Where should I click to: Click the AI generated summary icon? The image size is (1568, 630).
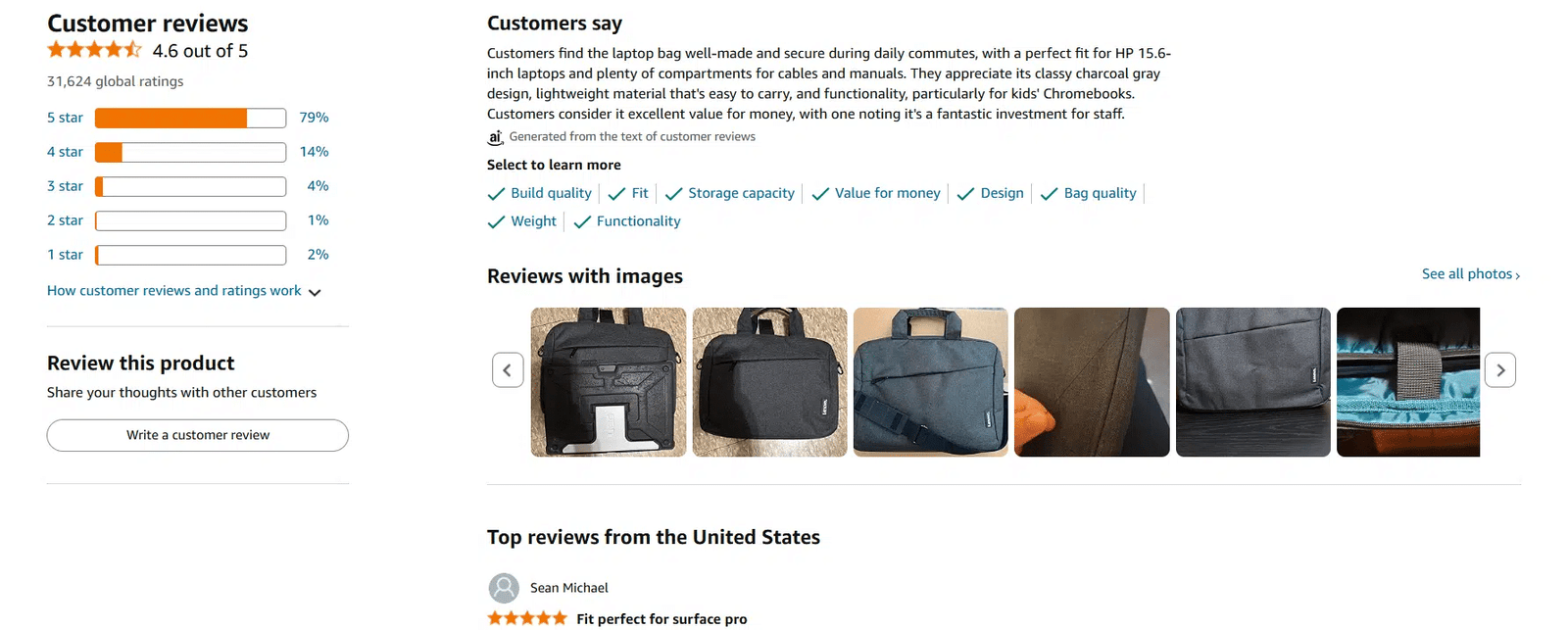pos(496,137)
